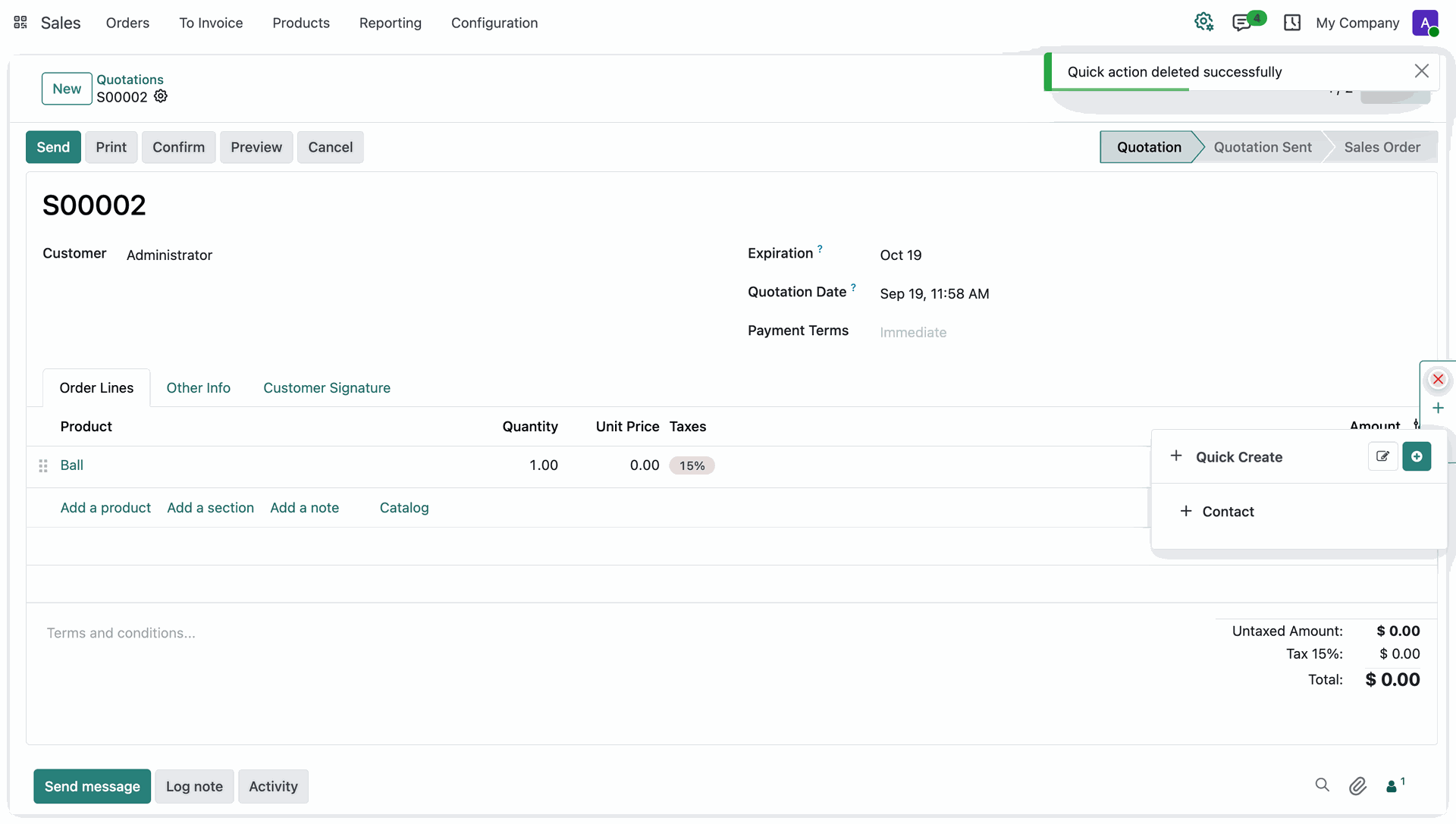Screen dimensions: 1456x824
Task: Select the Order Lines tab
Action: [96, 387]
